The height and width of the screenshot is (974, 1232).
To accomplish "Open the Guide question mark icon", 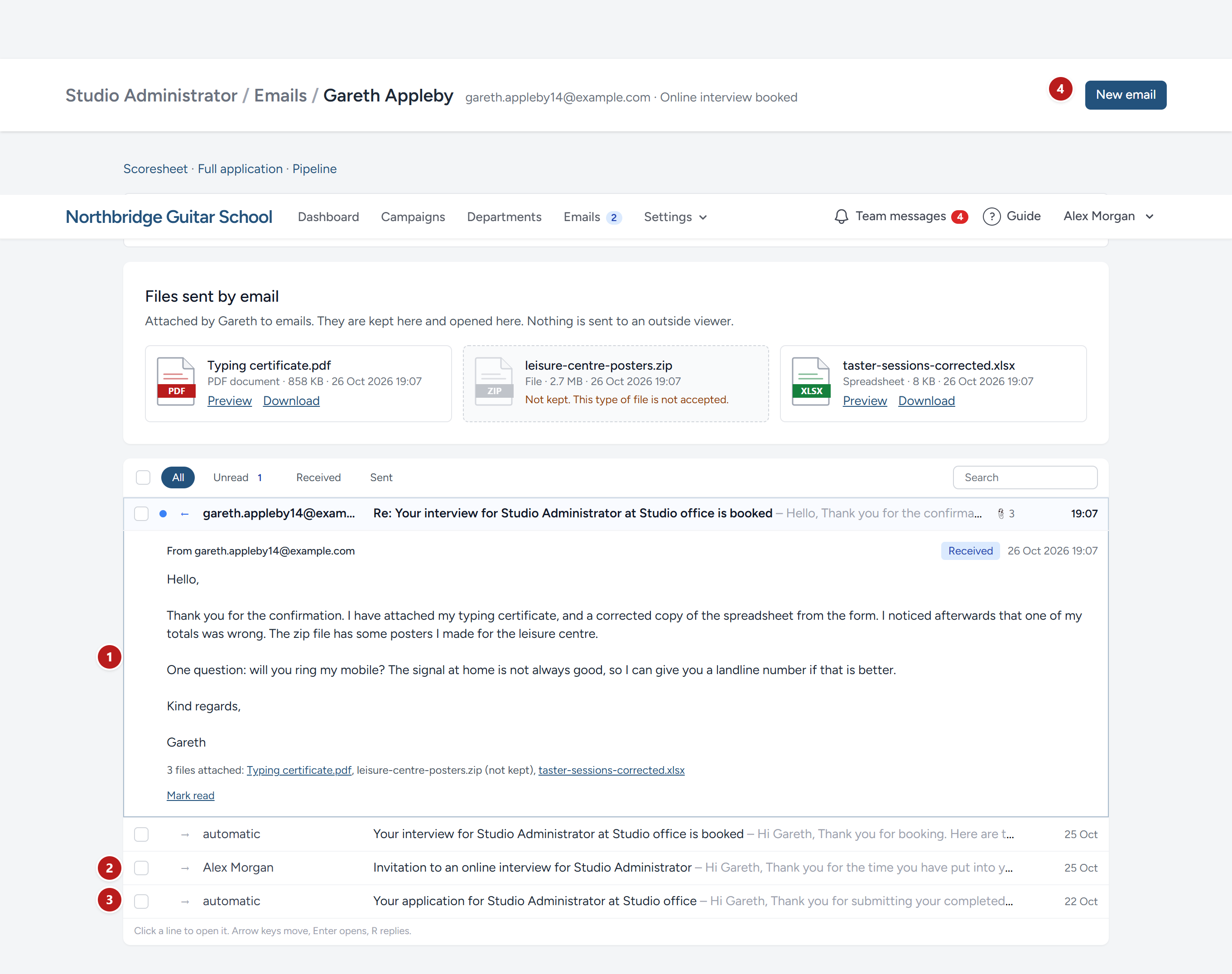I will coord(991,217).
